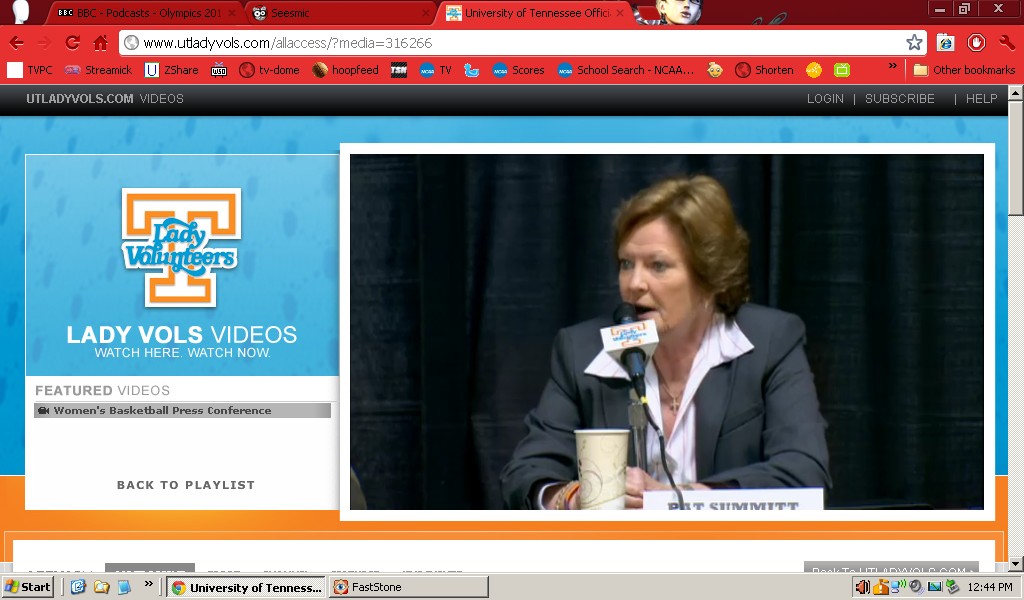
Task: Click the browser forward arrow
Action: 44,43
